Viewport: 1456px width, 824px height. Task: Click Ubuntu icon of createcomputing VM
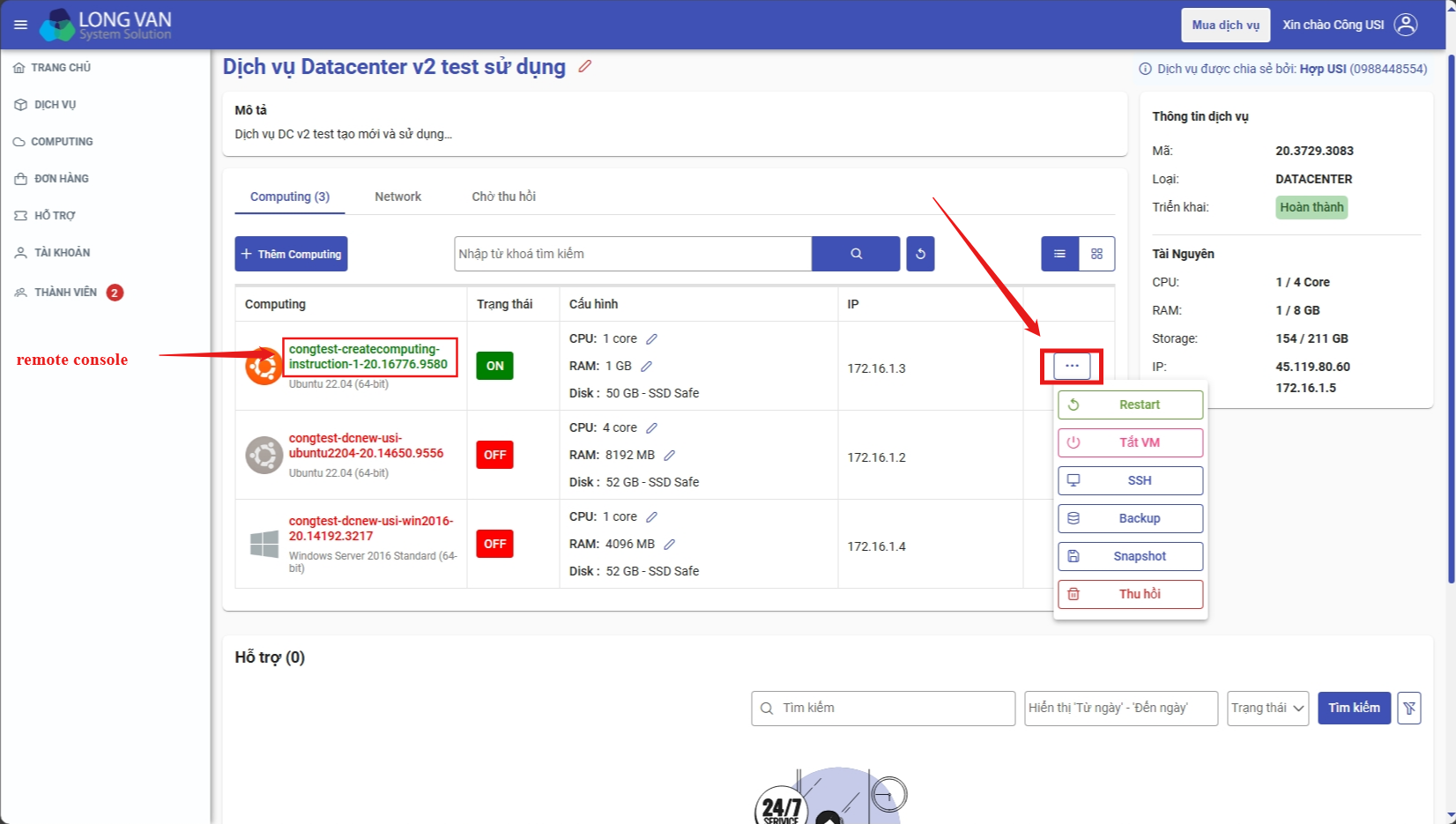coord(264,367)
